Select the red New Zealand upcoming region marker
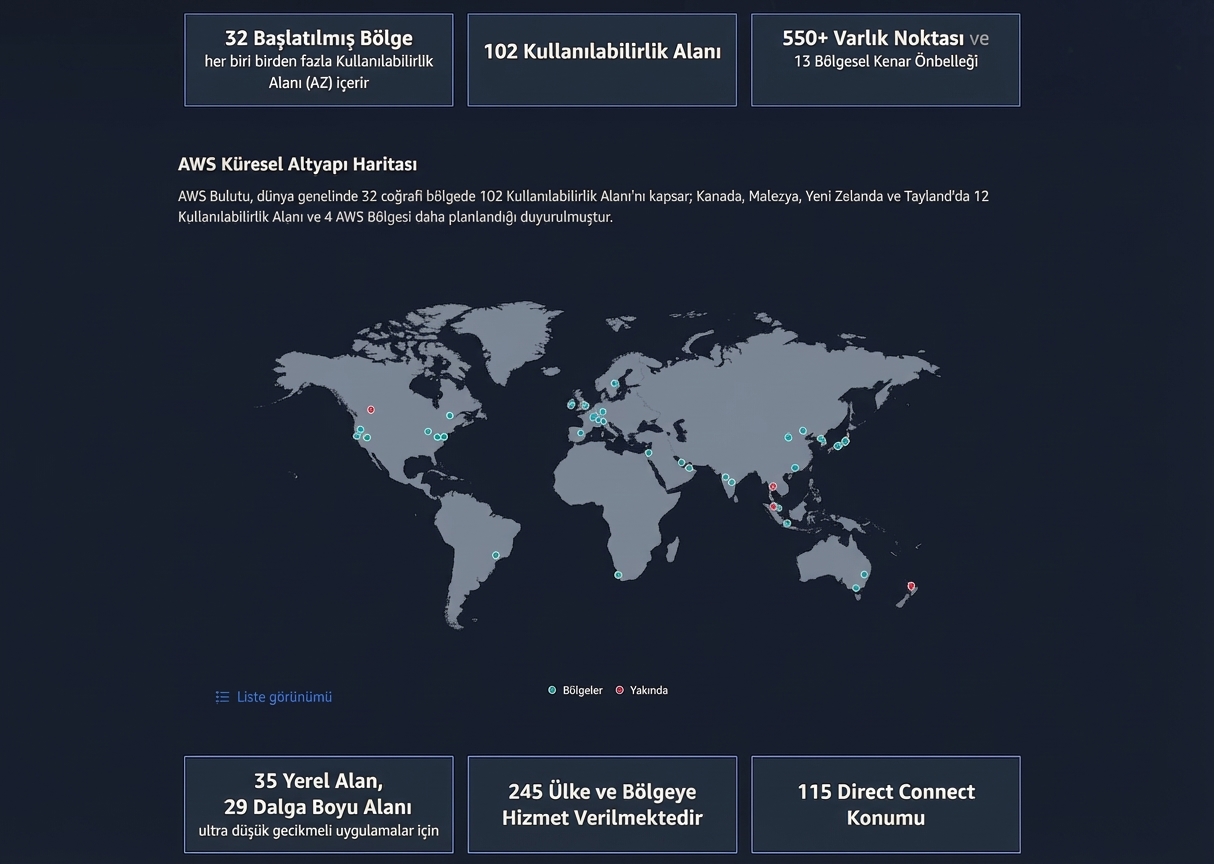 [x=911, y=586]
